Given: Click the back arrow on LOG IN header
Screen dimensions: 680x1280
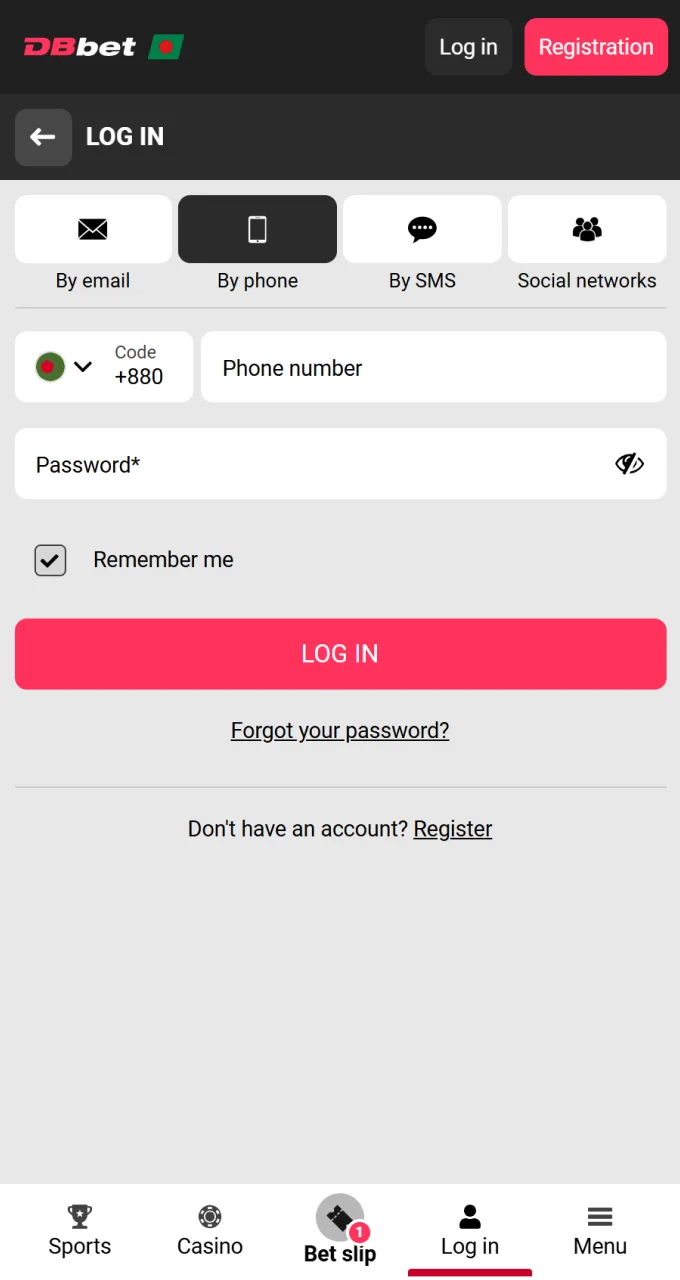Looking at the screenshot, I should coord(43,137).
